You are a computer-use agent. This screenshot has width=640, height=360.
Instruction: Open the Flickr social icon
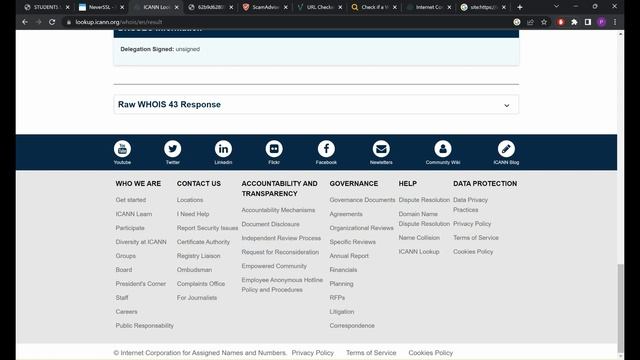pos(274,149)
